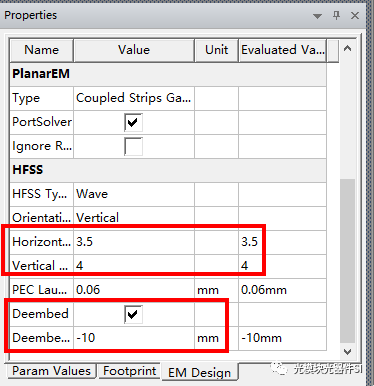Click the Name column header
The image size is (374, 386).
pyautogui.click(x=42, y=50)
